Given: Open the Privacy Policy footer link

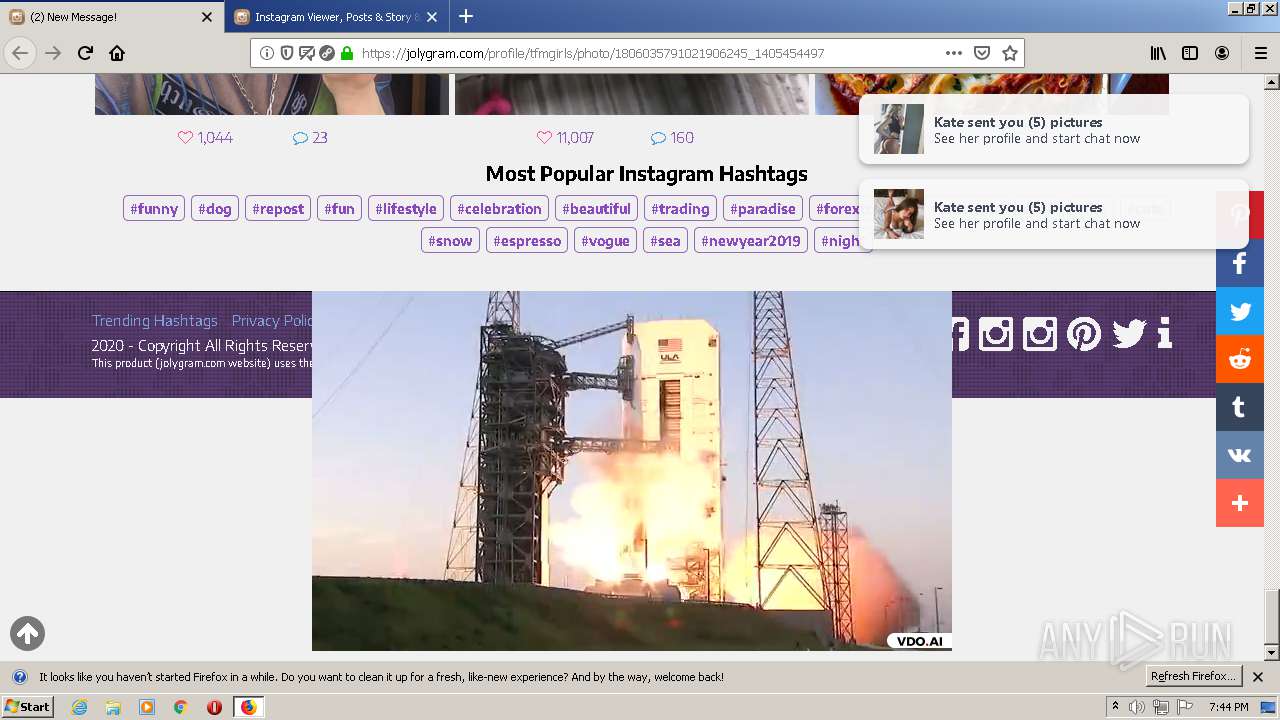Looking at the screenshot, I should (272, 321).
